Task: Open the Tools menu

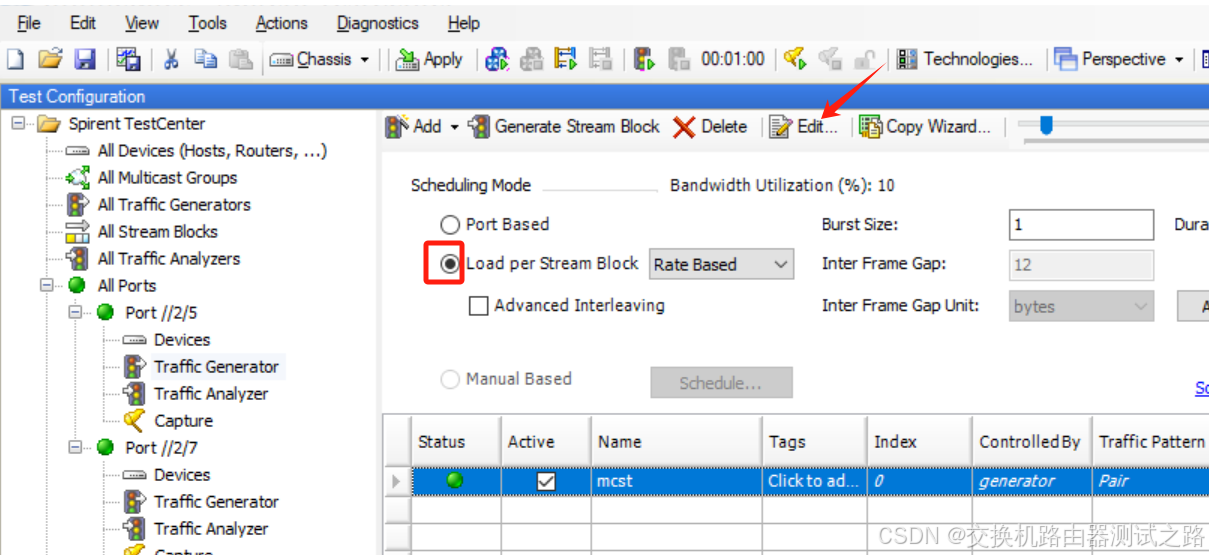Action: click(207, 23)
